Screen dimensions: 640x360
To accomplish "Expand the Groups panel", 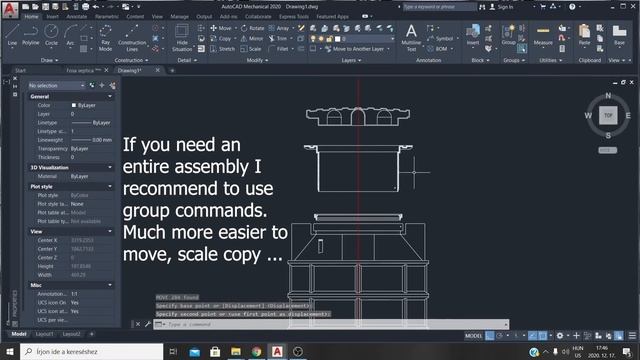I will click(514, 60).
